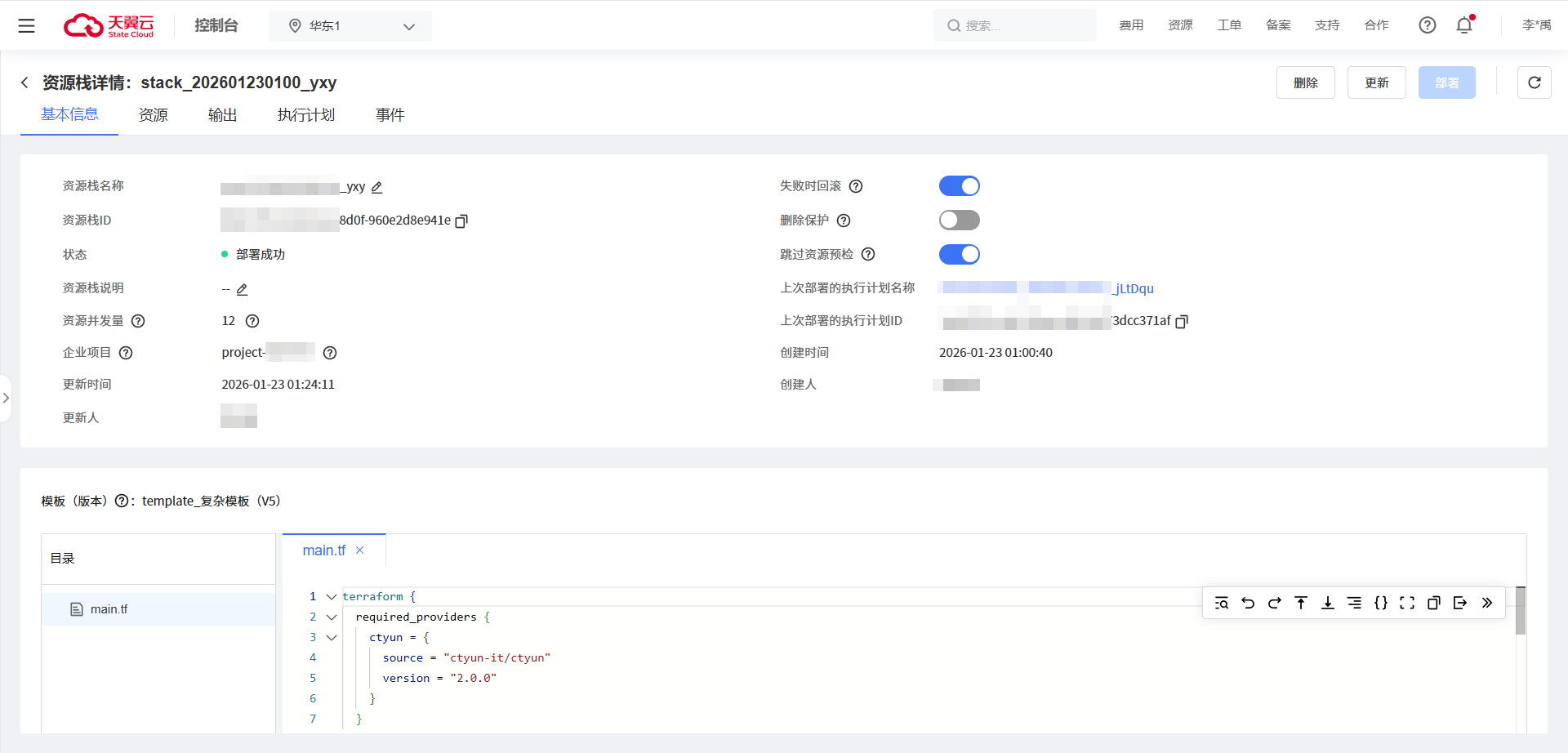Click the refresh icon button

point(1534,82)
